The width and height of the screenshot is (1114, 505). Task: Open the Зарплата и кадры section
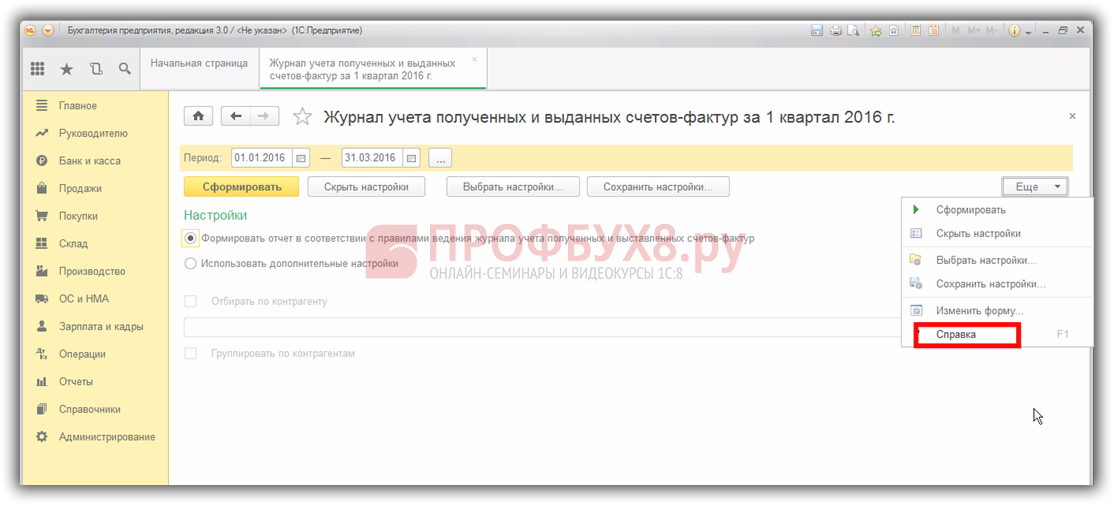pos(94,327)
